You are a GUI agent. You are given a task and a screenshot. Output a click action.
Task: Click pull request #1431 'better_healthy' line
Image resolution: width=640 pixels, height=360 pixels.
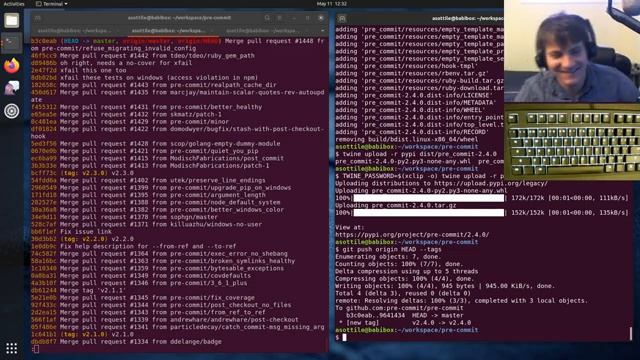147,107
